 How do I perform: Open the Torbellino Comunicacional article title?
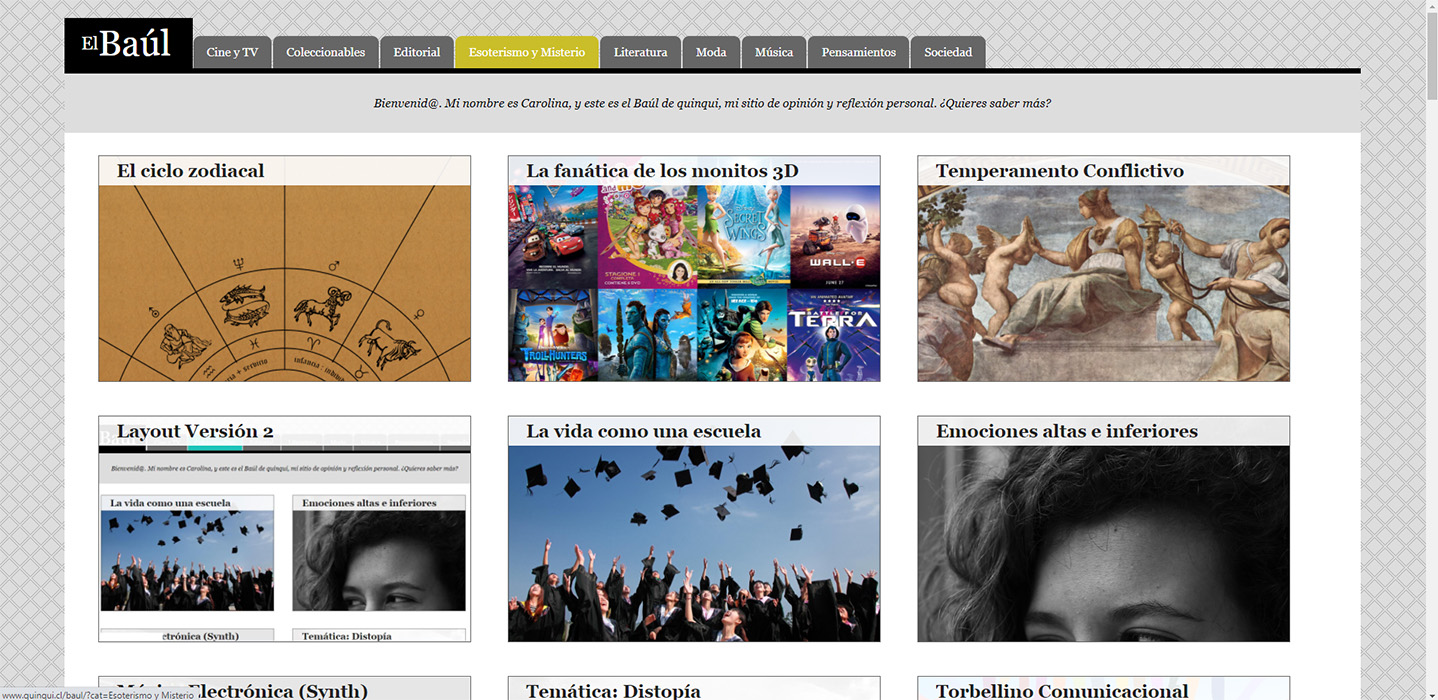pos(1062,690)
